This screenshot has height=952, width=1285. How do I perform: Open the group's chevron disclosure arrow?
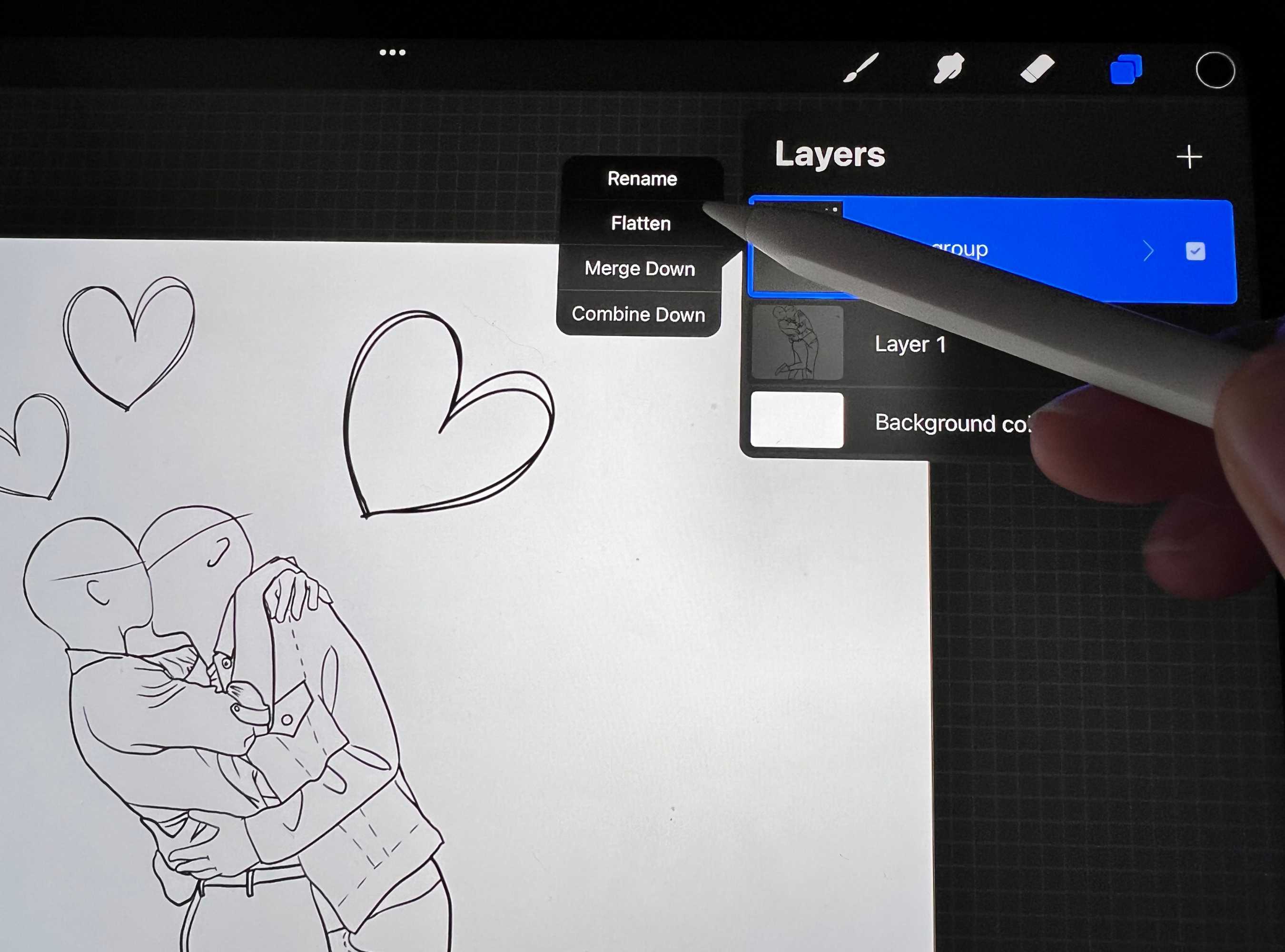tap(1149, 250)
